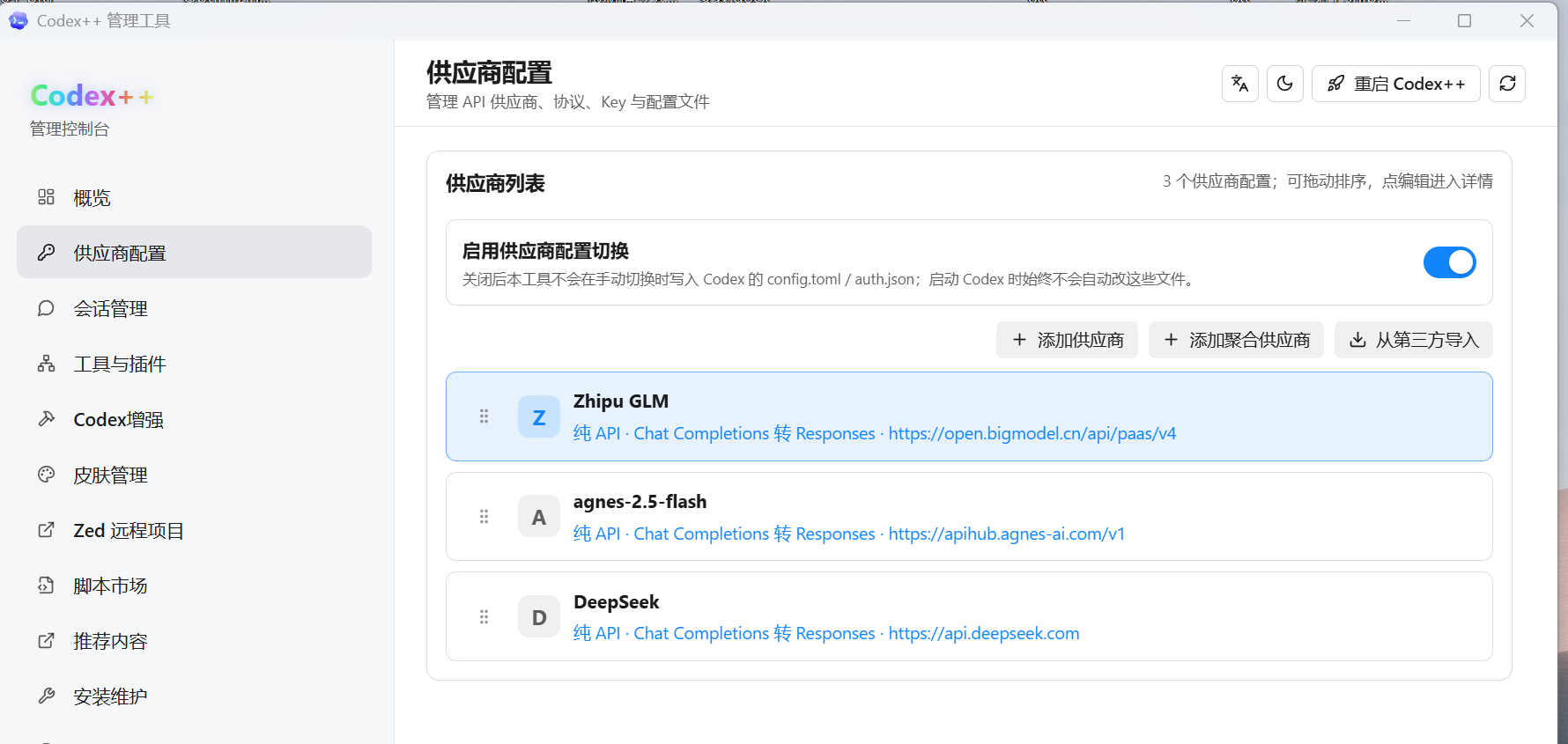Click the D avatar of DeepSeek
Image resolution: width=1568 pixels, height=744 pixels.
click(x=539, y=617)
